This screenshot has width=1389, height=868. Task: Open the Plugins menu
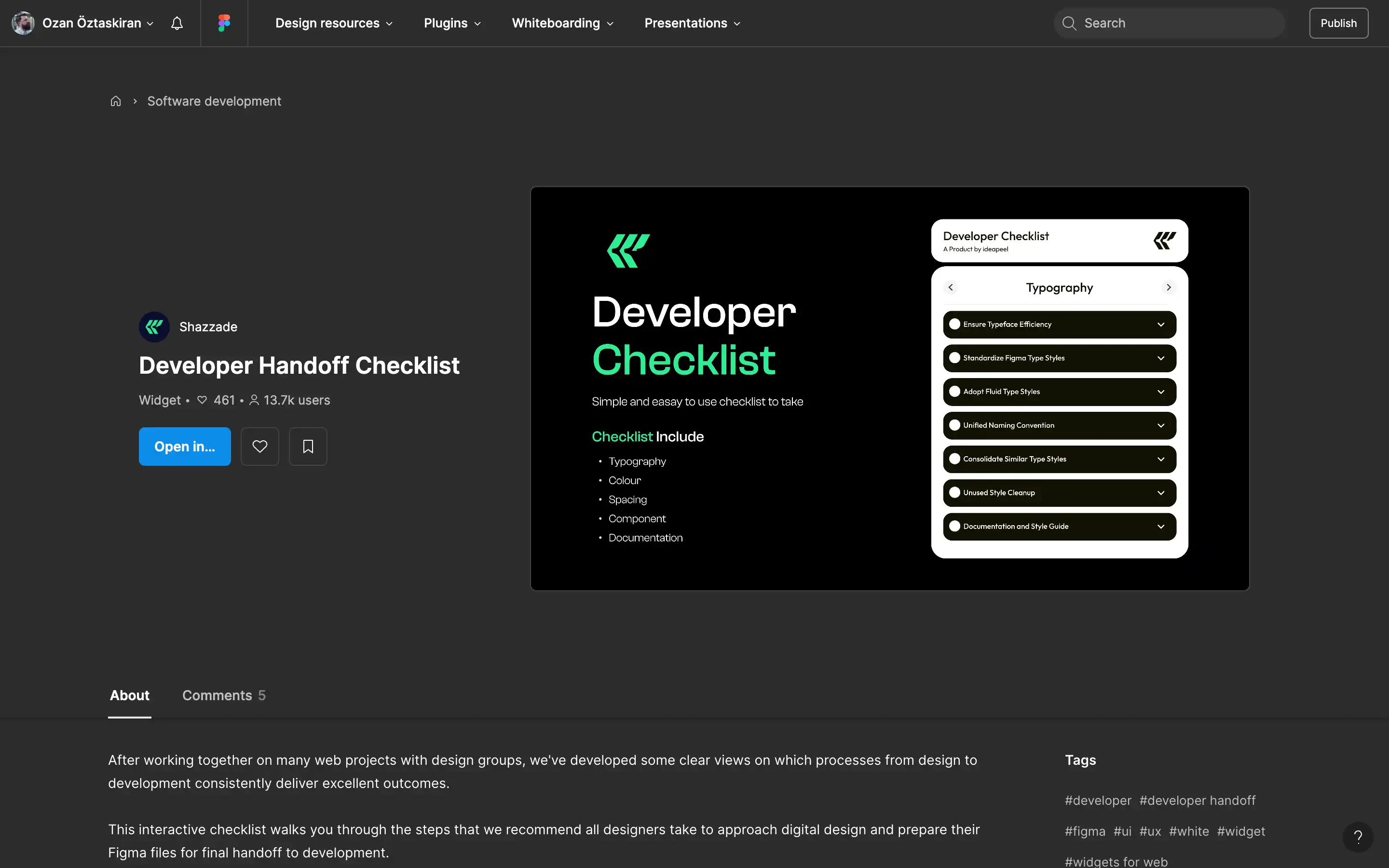coord(452,23)
